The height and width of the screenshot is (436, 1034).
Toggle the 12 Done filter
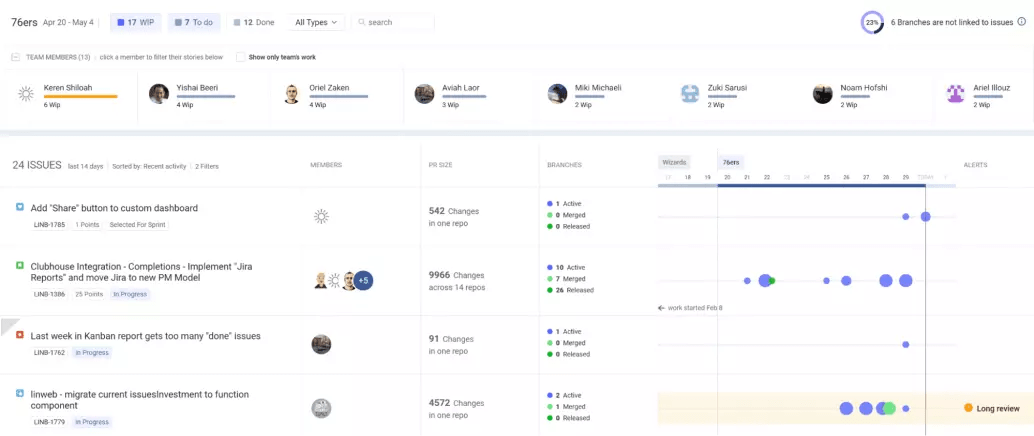pyautogui.click(x=254, y=22)
